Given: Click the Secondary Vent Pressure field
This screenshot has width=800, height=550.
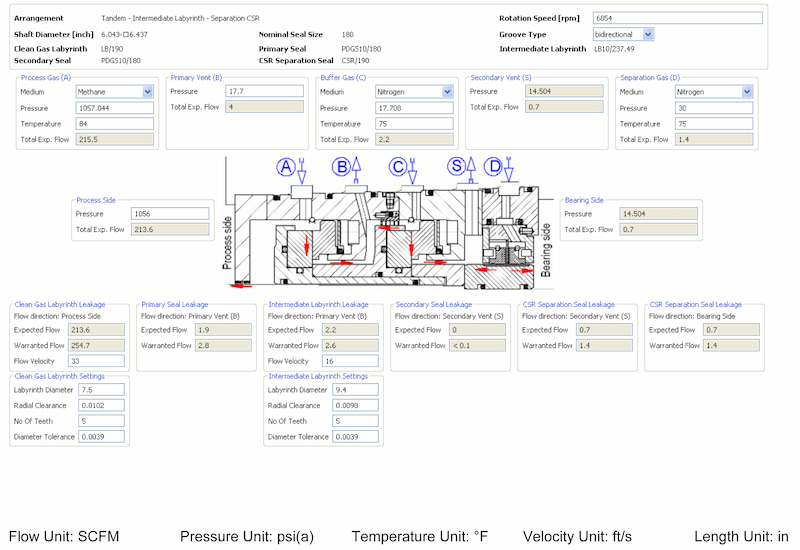Looking at the screenshot, I should tap(564, 91).
